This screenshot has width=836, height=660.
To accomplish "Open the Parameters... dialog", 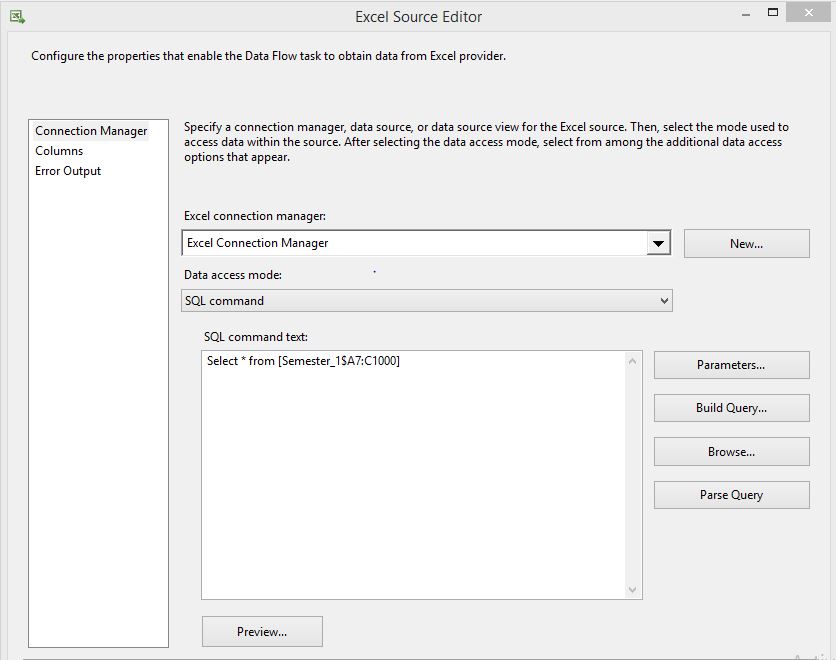I will (732, 365).
